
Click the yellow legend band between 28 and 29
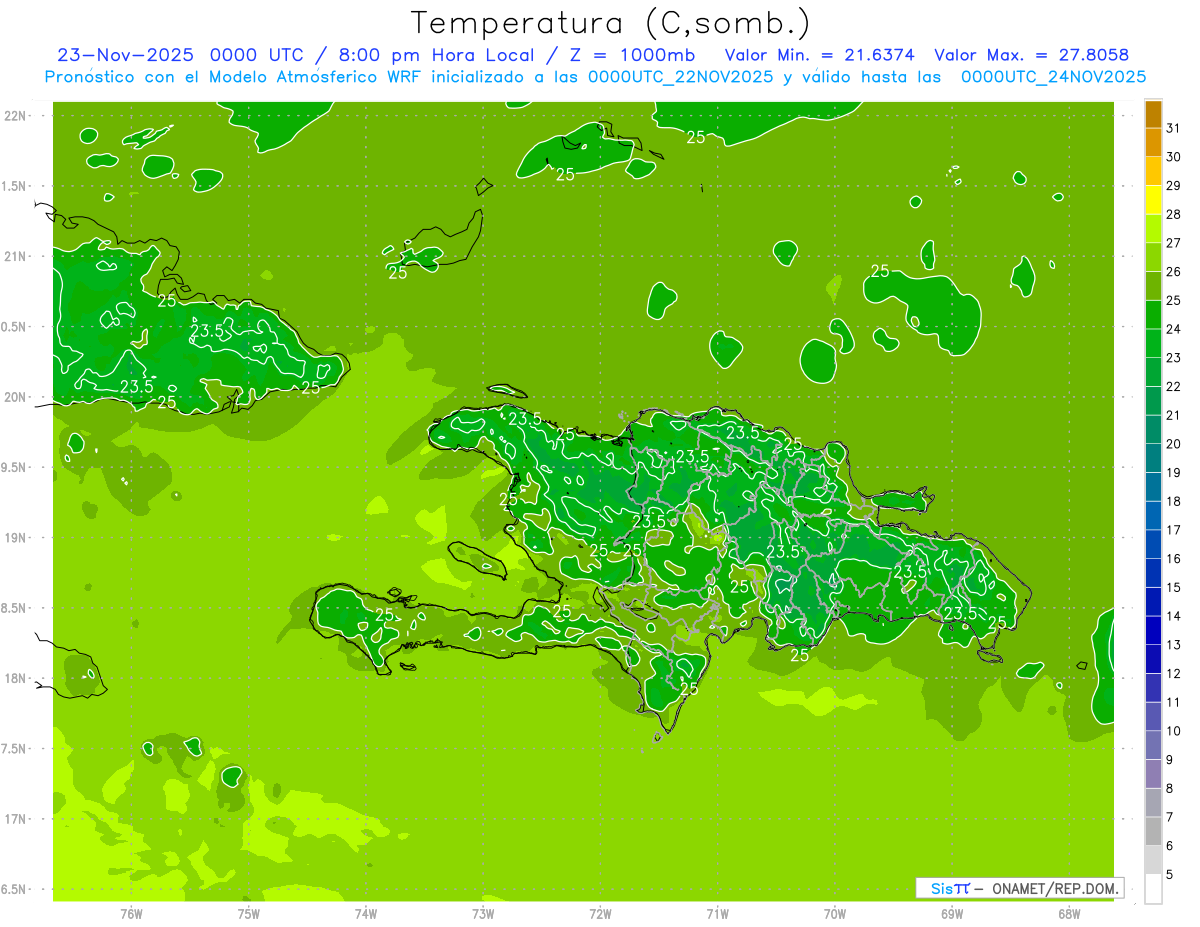coord(1153,200)
